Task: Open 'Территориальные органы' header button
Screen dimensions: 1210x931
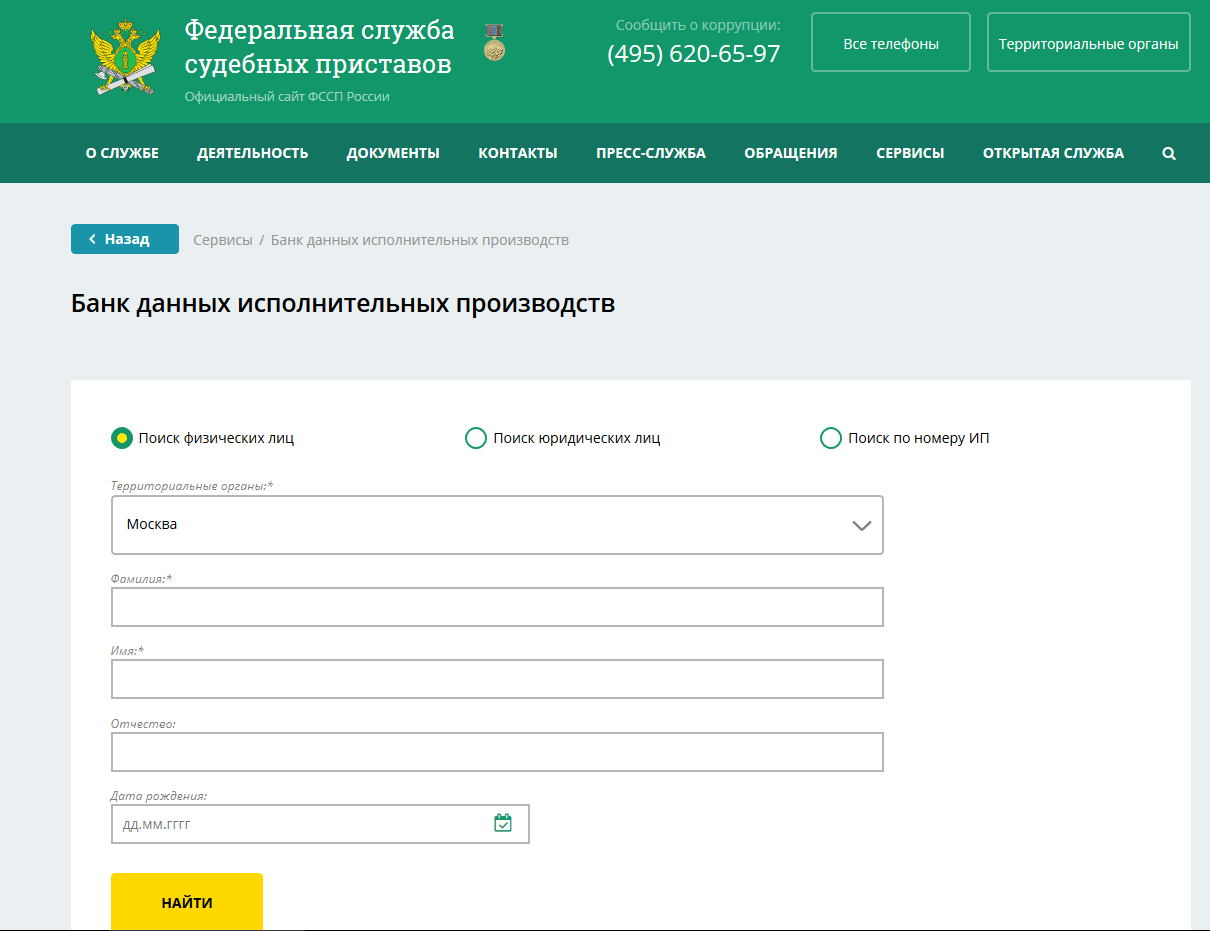Action: [1088, 43]
